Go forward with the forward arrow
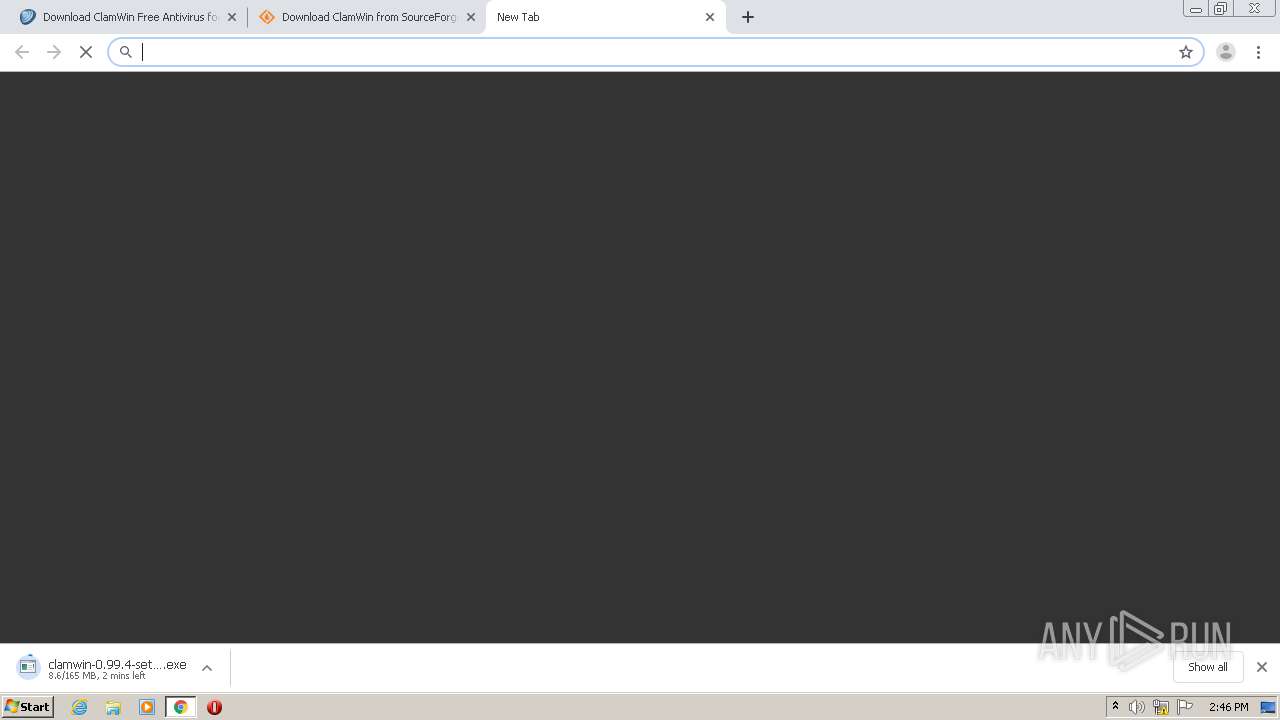The width and height of the screenshot is (1280, 720). 54,52
